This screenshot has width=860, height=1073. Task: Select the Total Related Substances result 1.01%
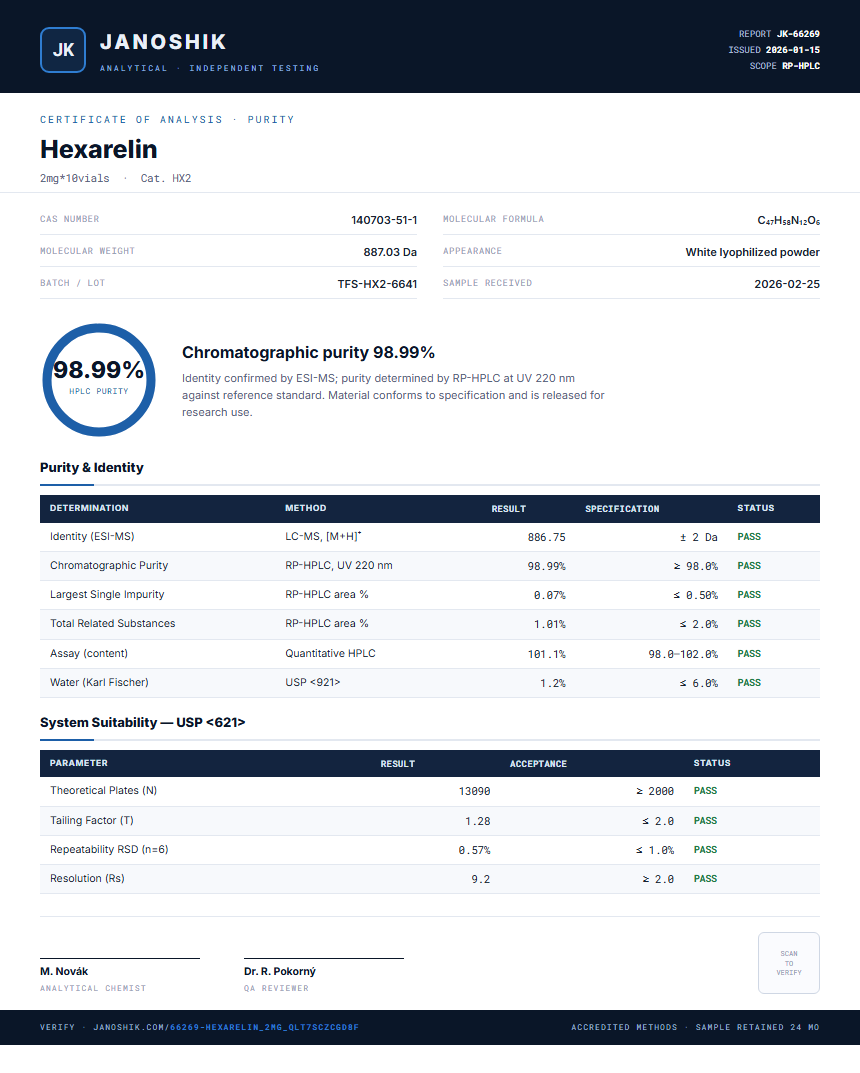[x=549, y=624]
